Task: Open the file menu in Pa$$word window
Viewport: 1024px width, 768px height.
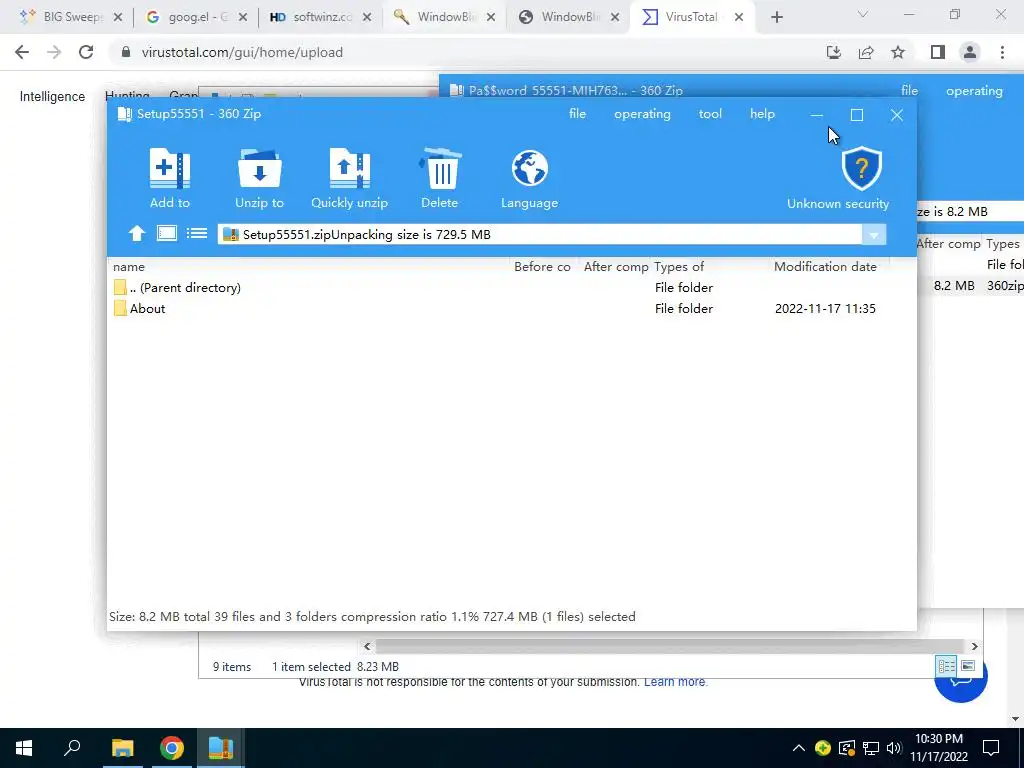Action: [909, 91]
